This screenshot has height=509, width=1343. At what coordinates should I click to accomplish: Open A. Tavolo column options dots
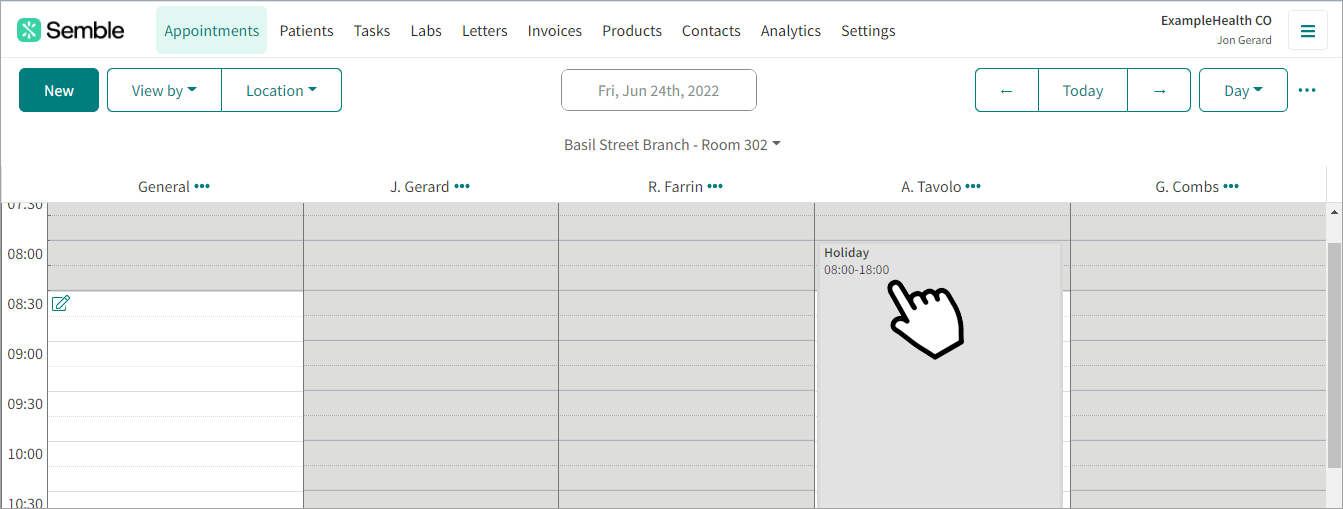pos(973,186)
